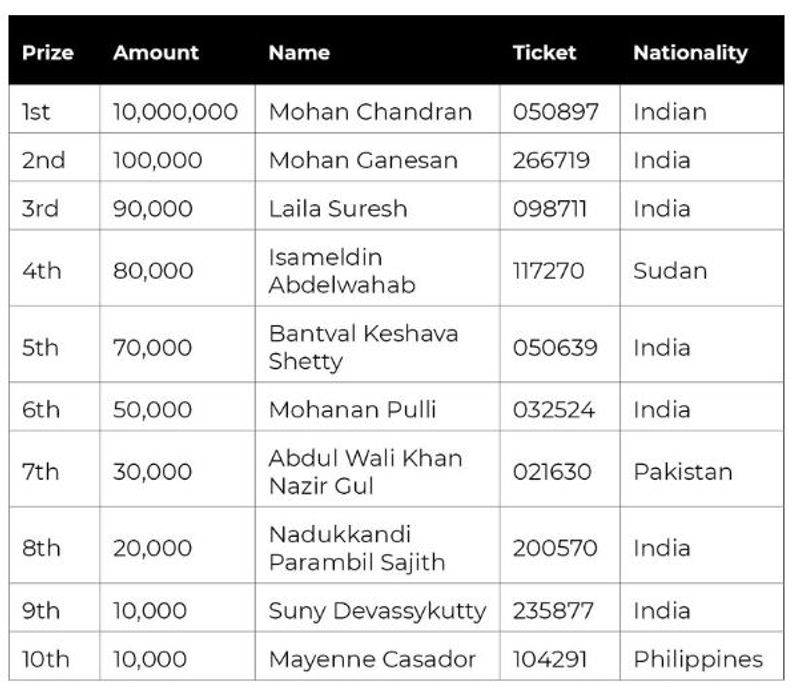
Task: Select the name Mohan Ganesan
Action: (x=363, y=160)
